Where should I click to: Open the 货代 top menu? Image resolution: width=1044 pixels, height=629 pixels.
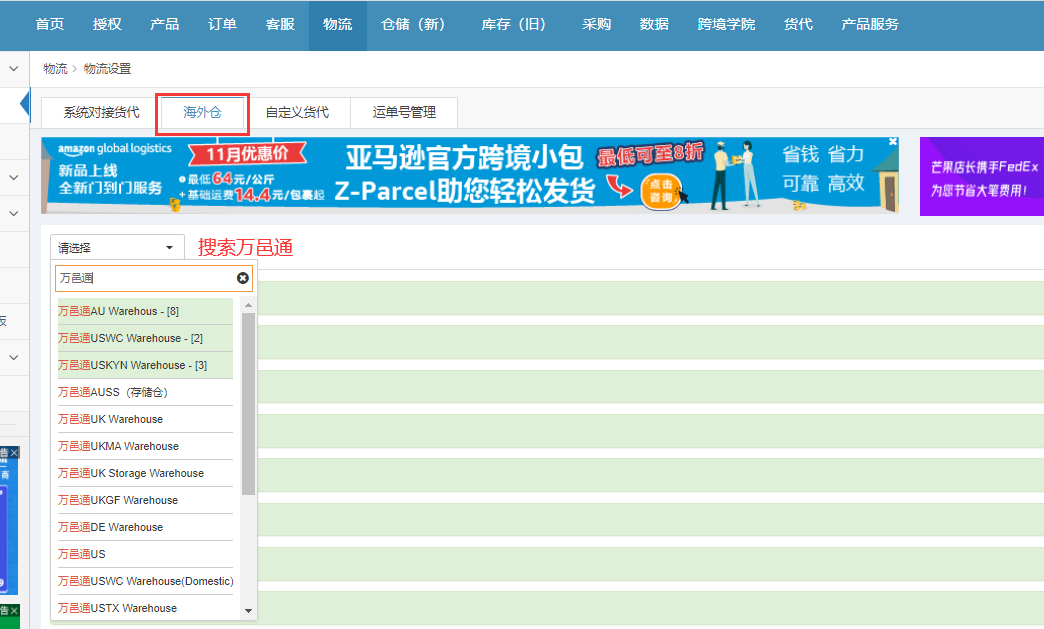[798, 25]
